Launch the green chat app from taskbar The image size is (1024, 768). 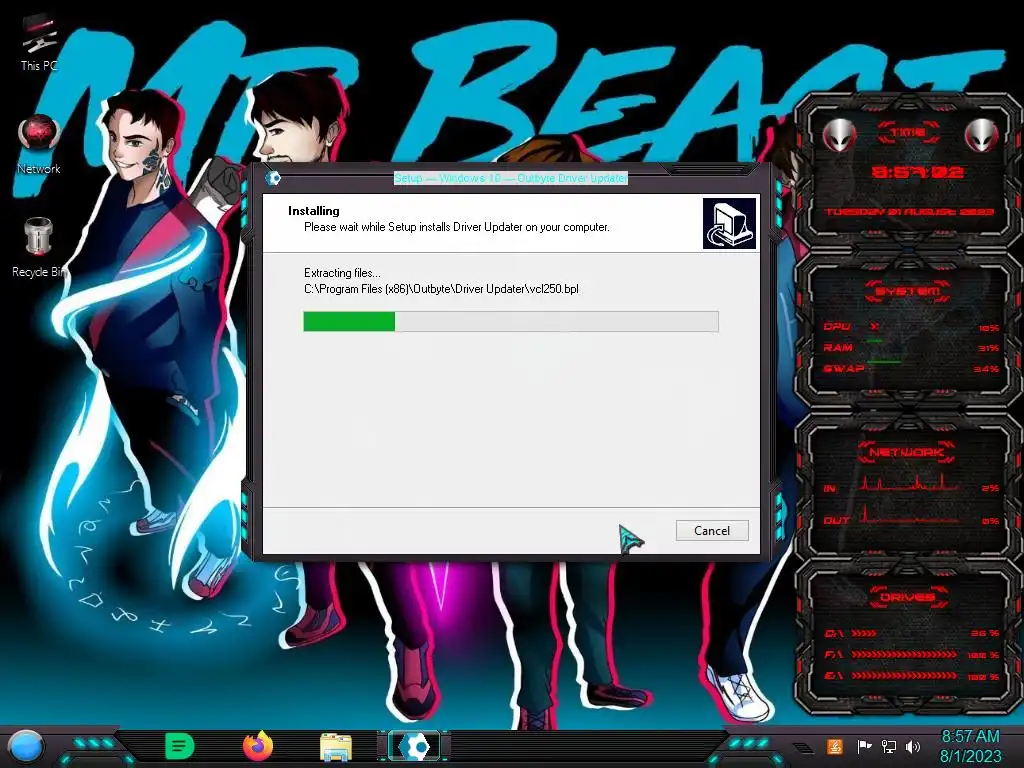click(x=180, y=746)
